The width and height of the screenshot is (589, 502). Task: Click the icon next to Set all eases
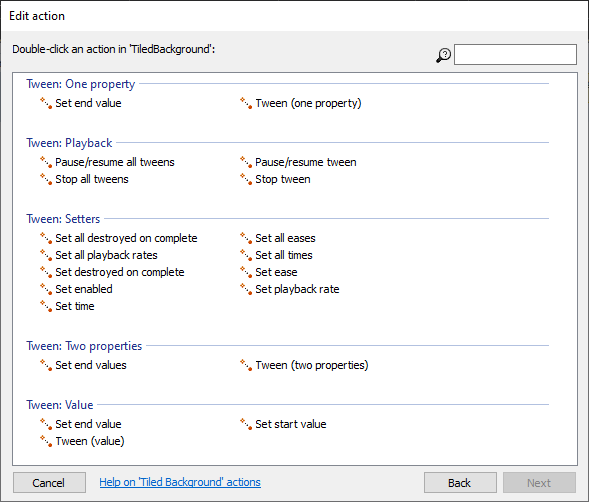coord(246,238)
